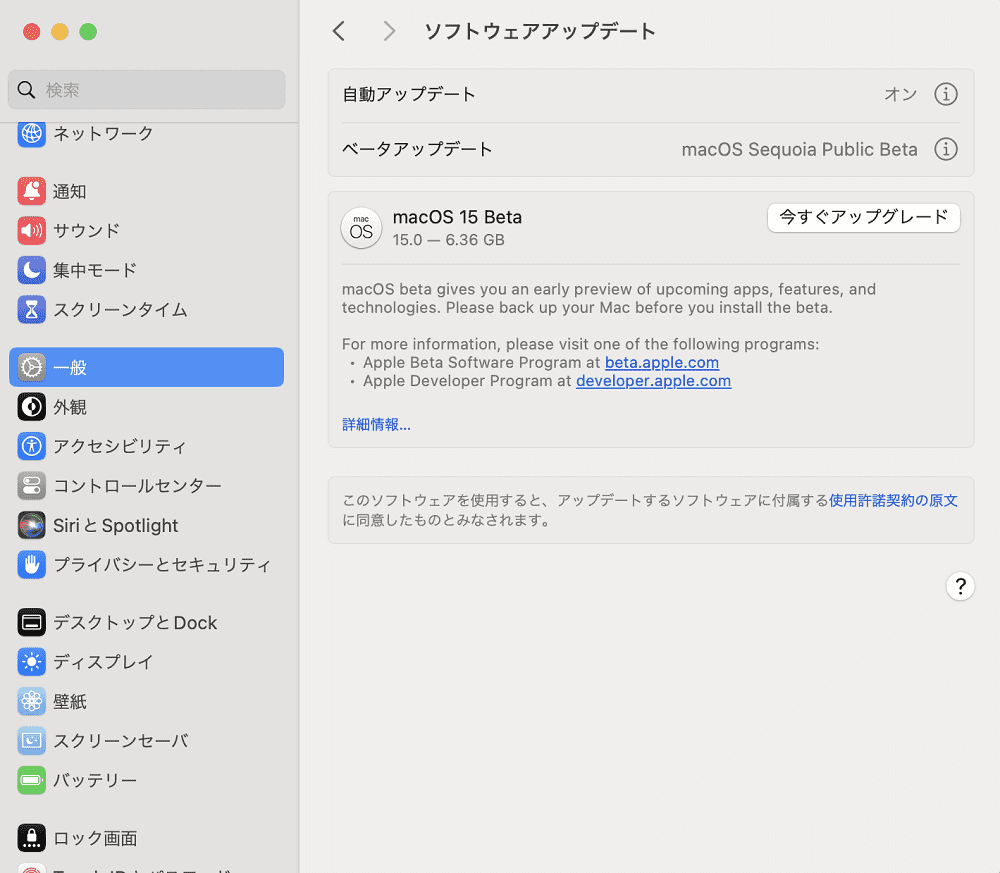Click the 通知 bell icon
The image size is (1000, 873).
(x=31, y=191)
